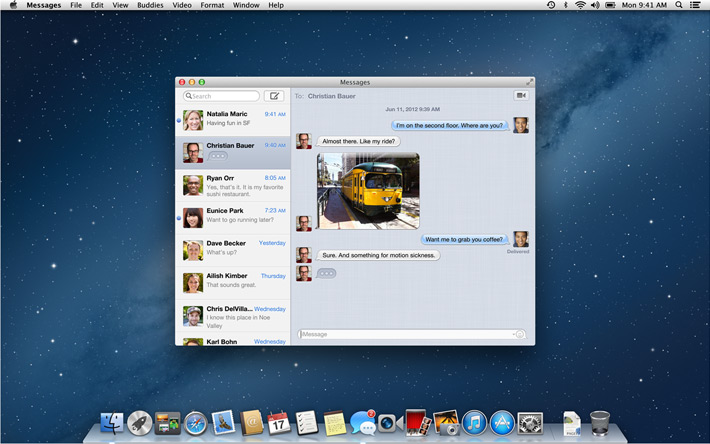Open the emoji smiley picker

point(520,334)
